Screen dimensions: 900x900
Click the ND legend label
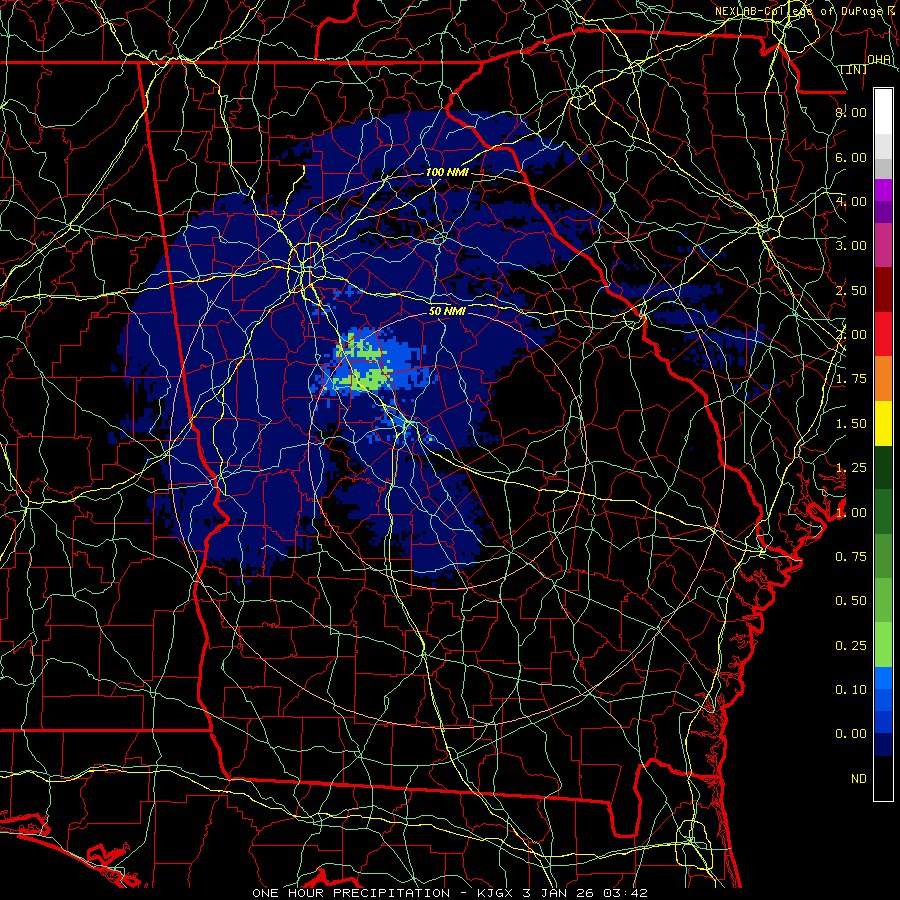(859, 779)
